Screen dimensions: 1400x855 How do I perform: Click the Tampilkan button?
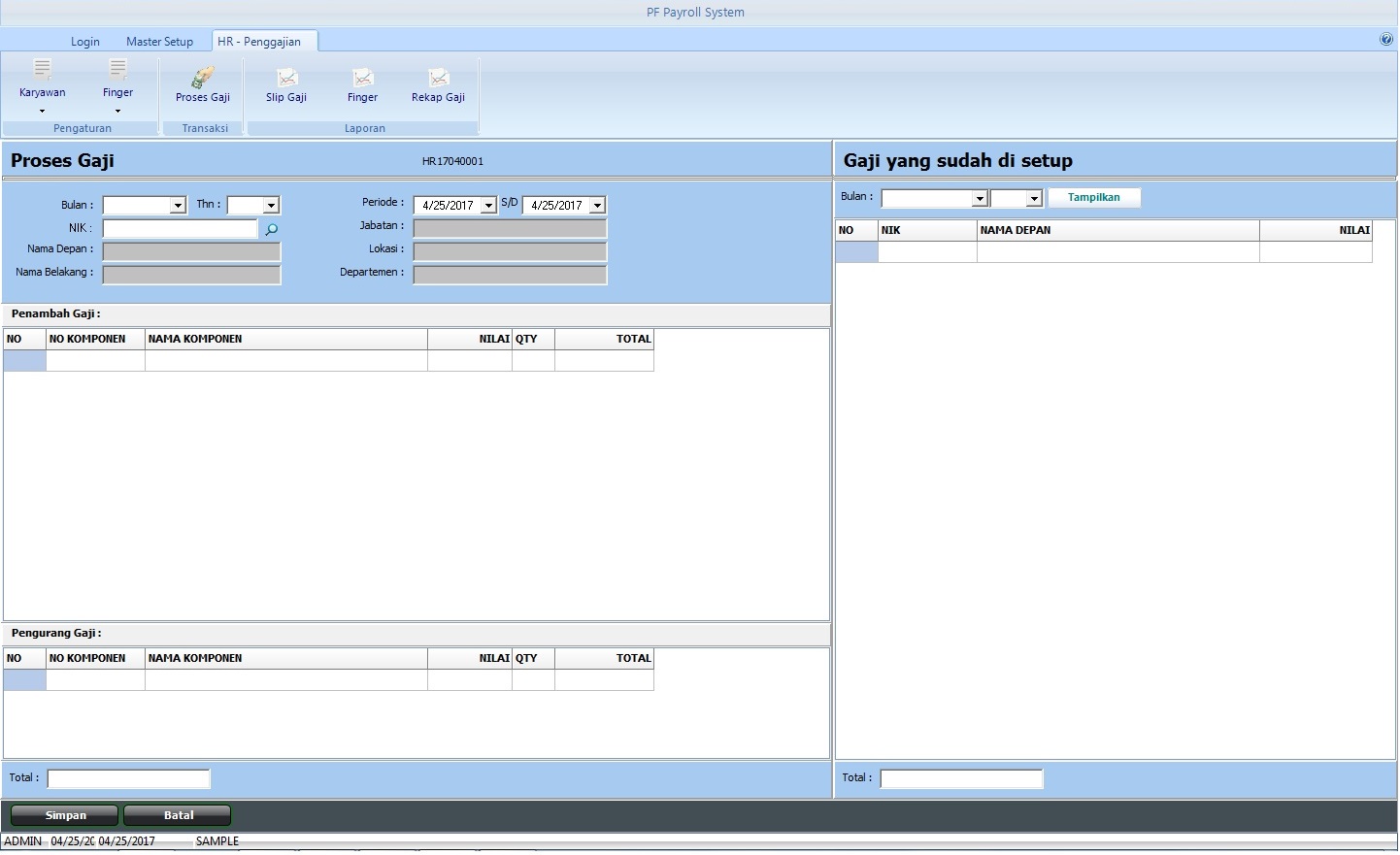1094,198
